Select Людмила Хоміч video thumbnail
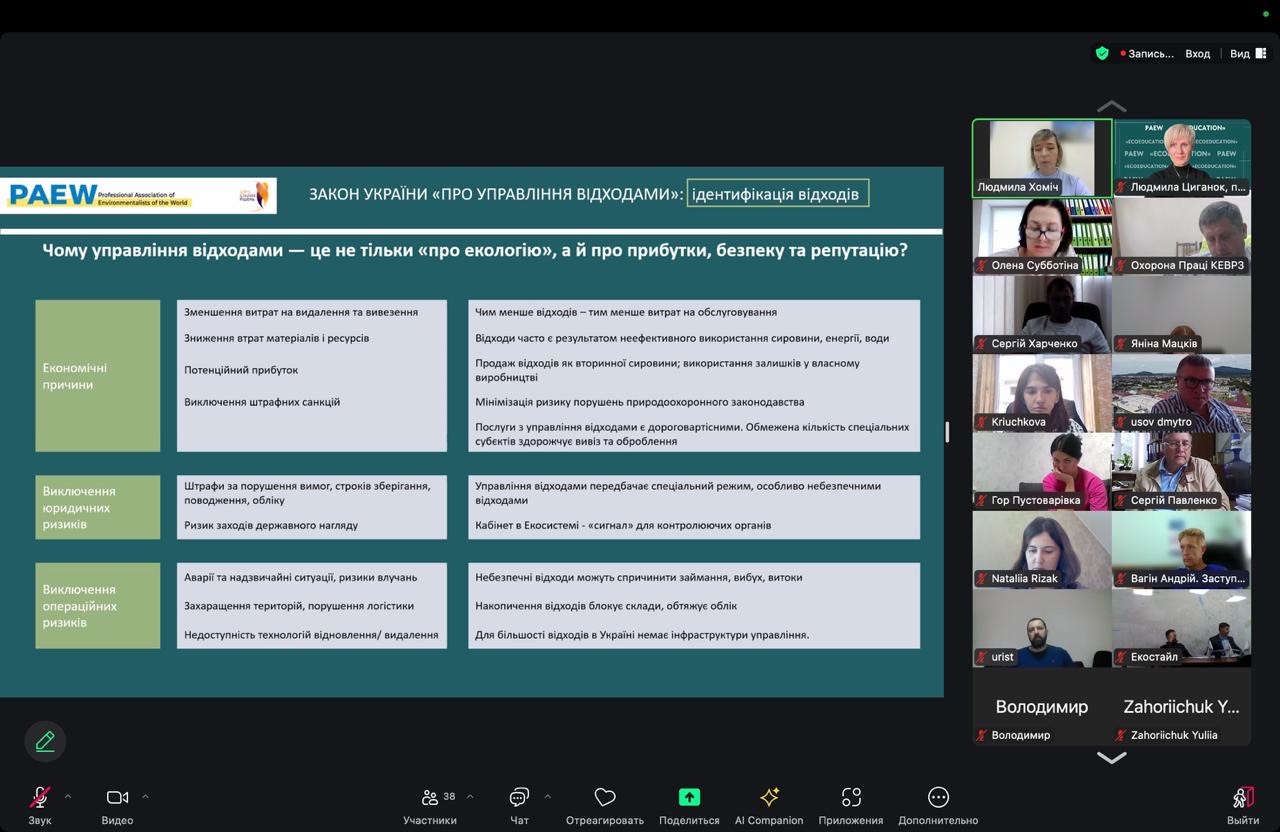1280x832 pixels. click(x=1042, y=158)
